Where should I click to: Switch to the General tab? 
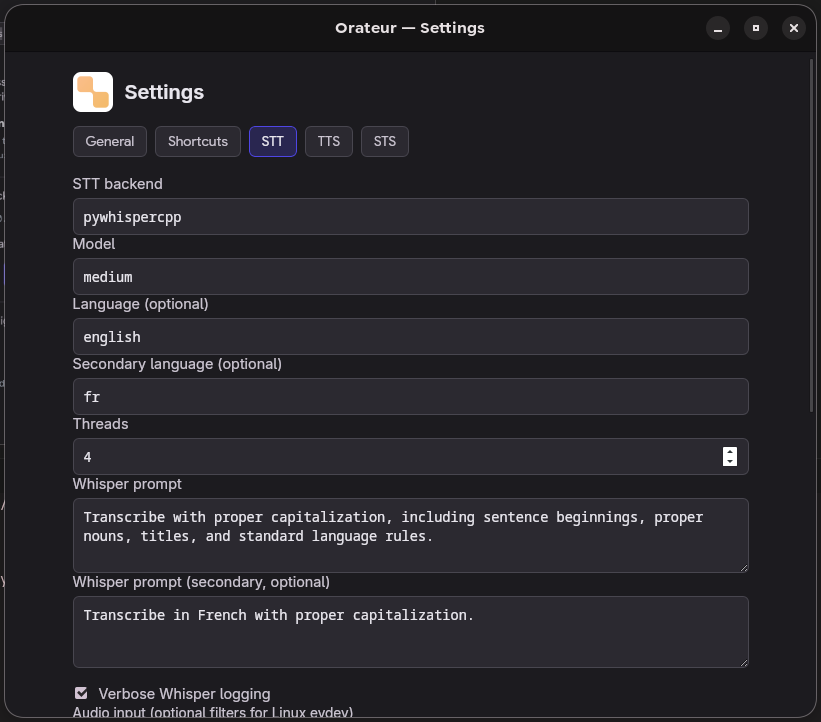click(110, 141)
